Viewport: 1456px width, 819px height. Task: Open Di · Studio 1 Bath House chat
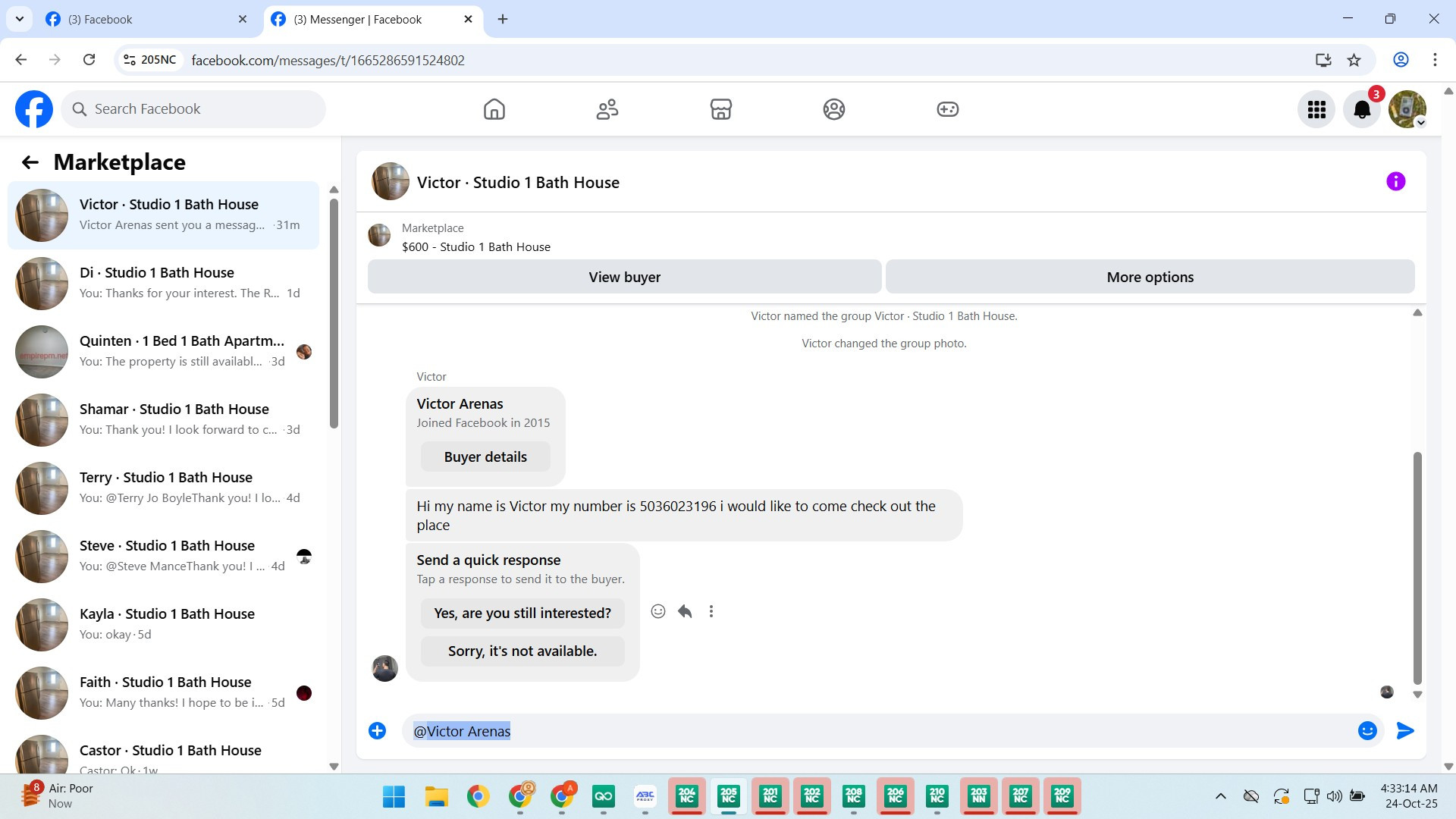point(164,284)
